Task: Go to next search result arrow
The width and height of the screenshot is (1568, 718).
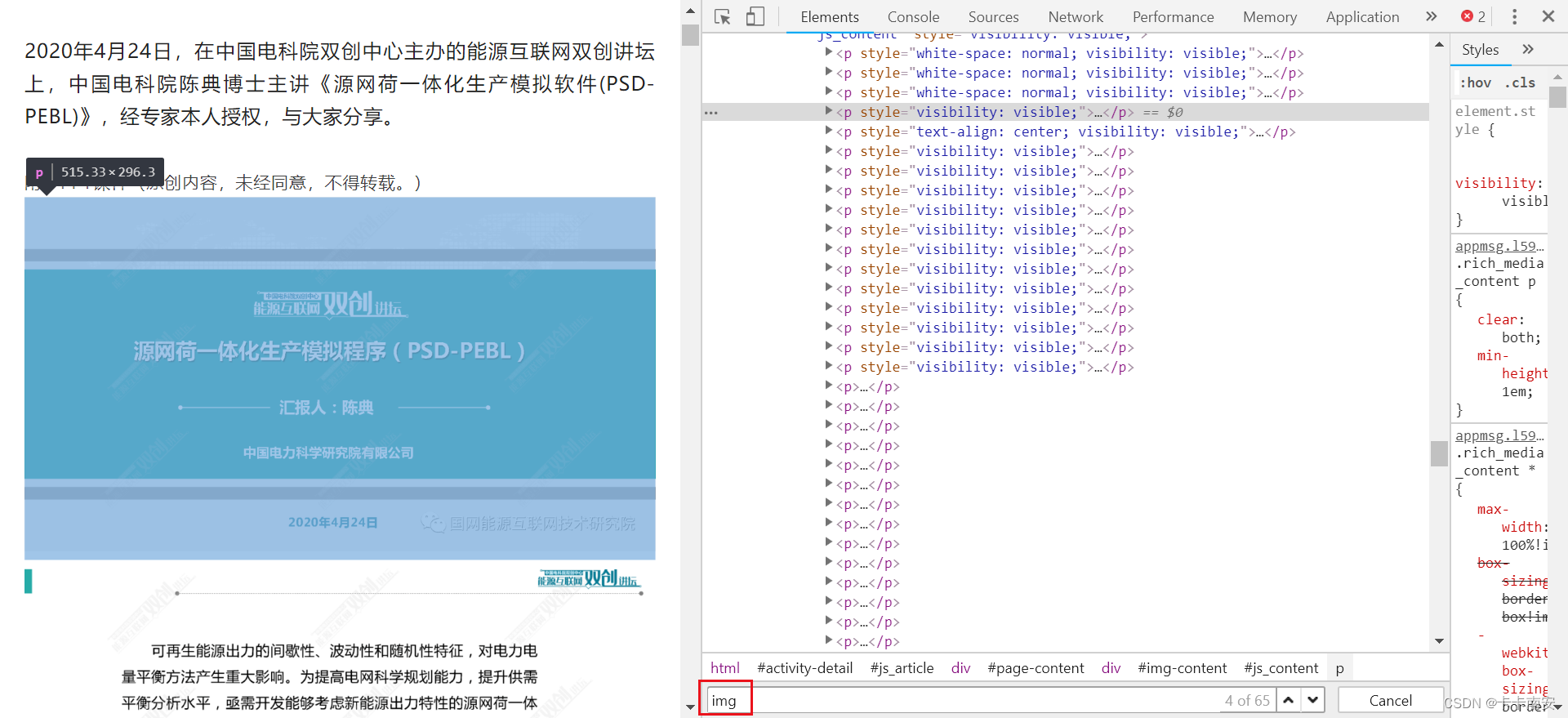Action: point(1313,700)
